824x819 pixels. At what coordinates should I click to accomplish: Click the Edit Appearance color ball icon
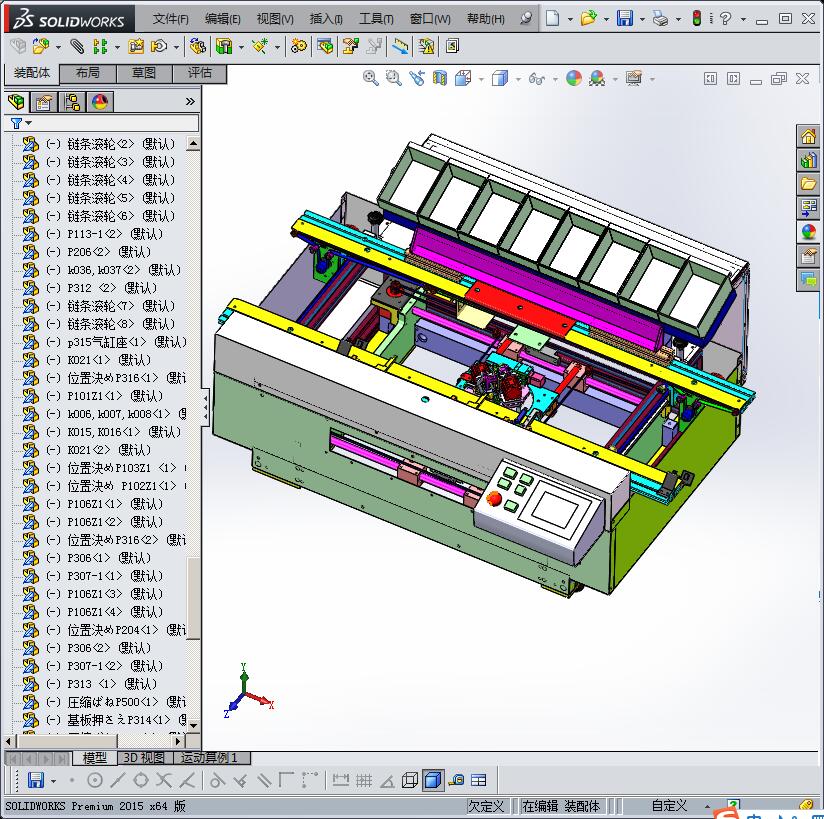click(x=574, y=78)
